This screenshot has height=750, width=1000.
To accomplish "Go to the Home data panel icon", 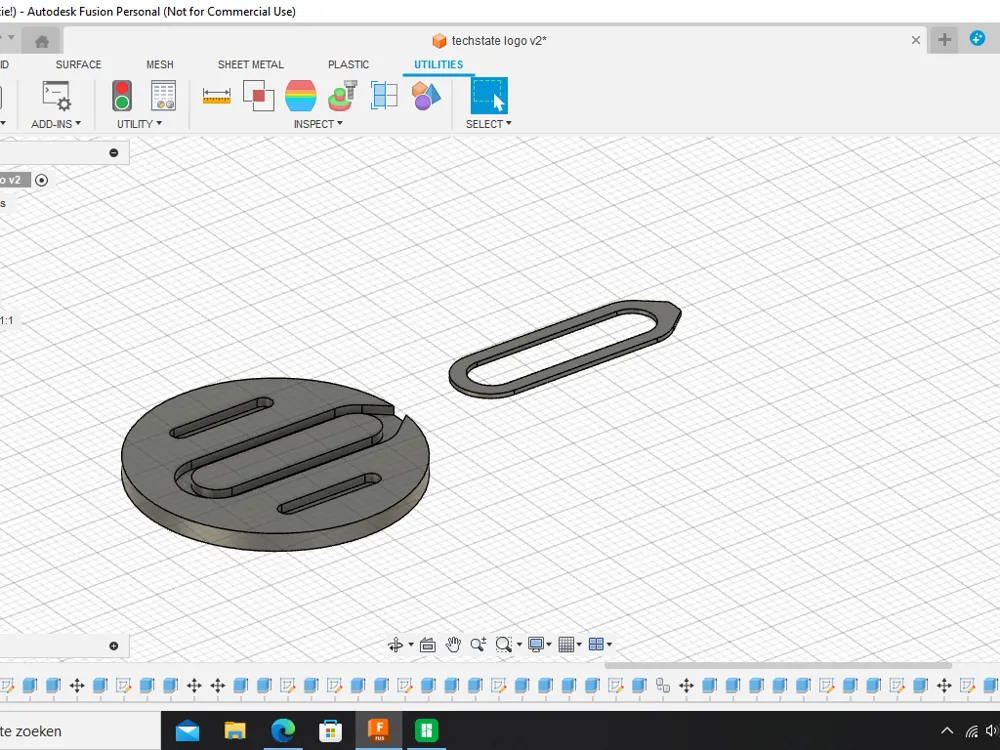I will point(41,41).
